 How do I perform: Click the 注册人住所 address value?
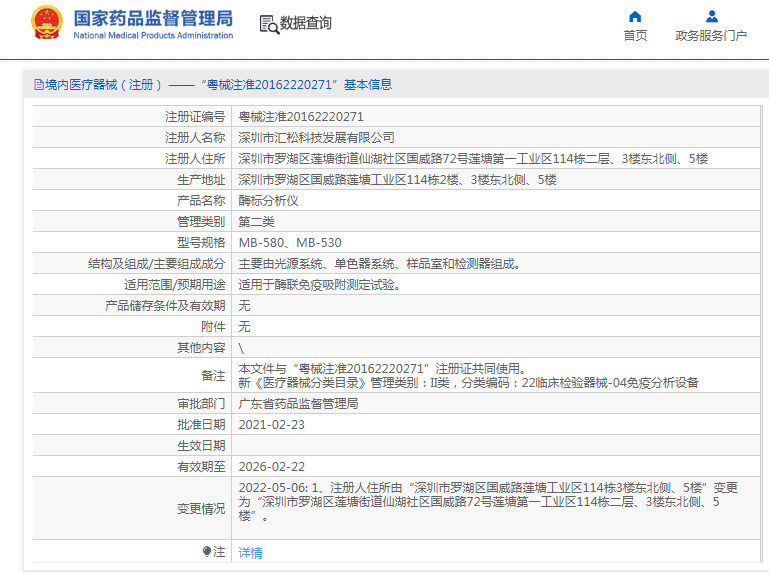473,159
